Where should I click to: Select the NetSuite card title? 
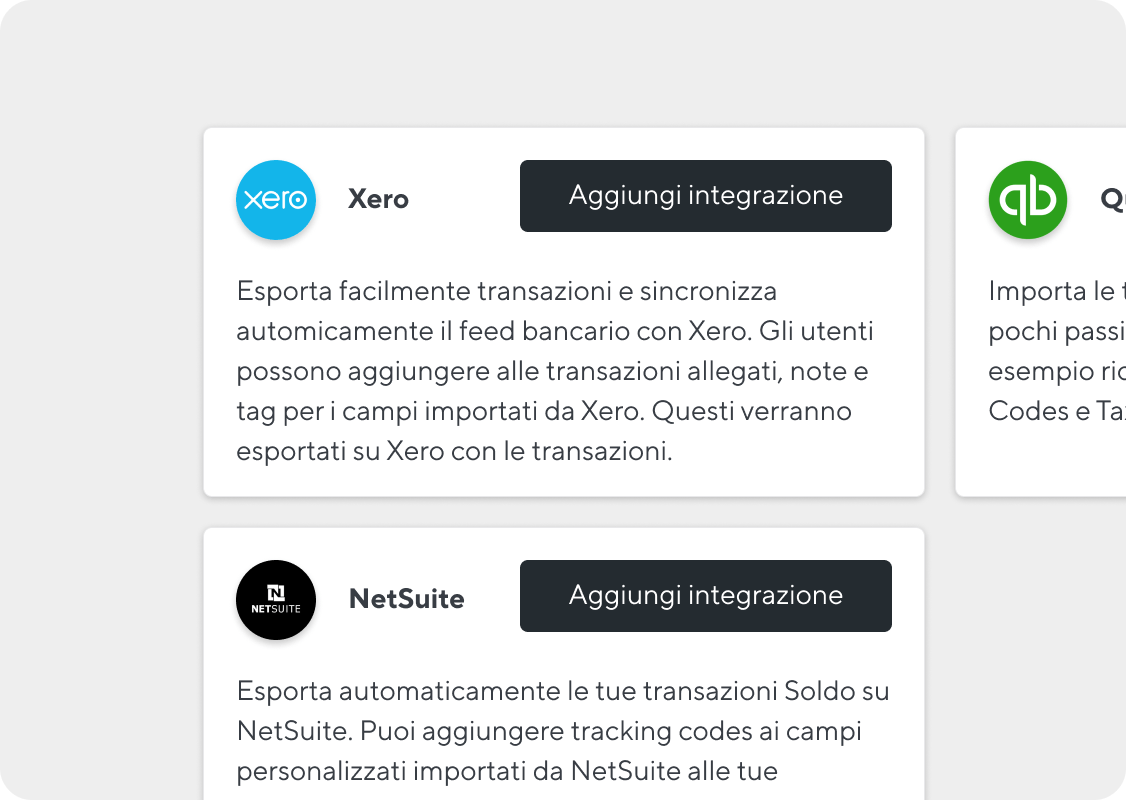pyautogui.click(x=406, y=599)
